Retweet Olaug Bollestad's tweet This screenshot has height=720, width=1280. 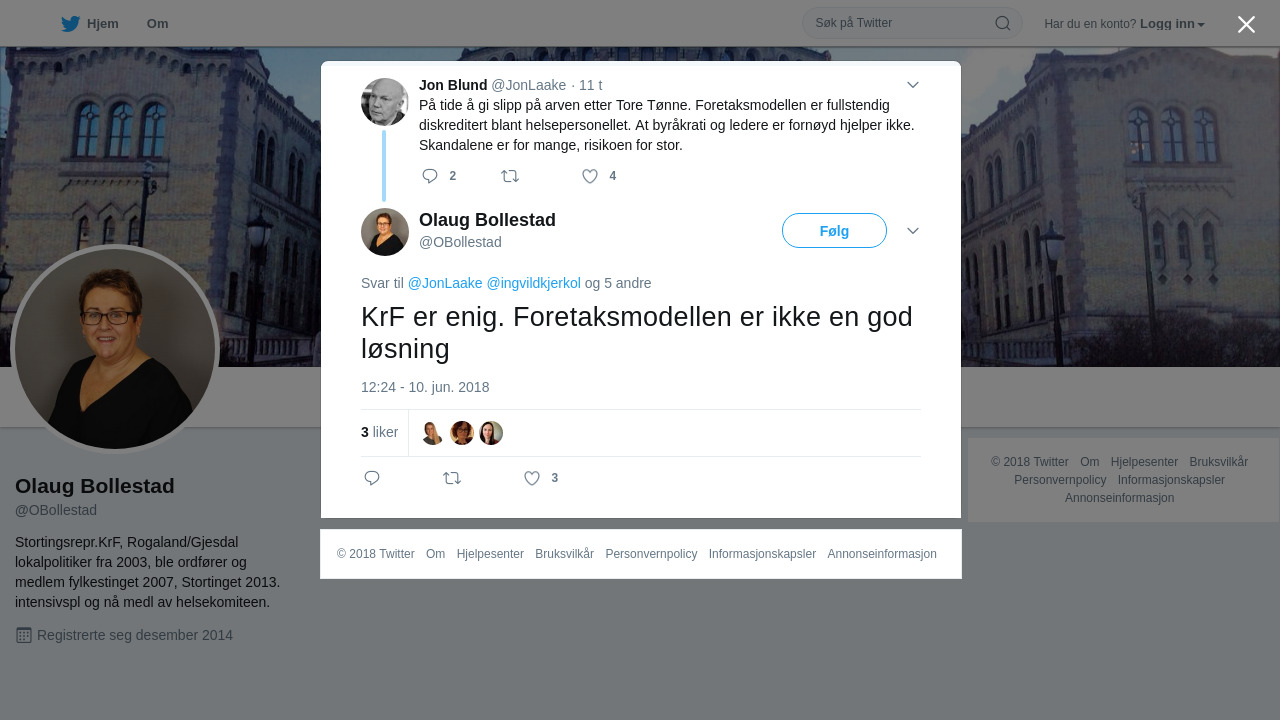coord(452,478)
